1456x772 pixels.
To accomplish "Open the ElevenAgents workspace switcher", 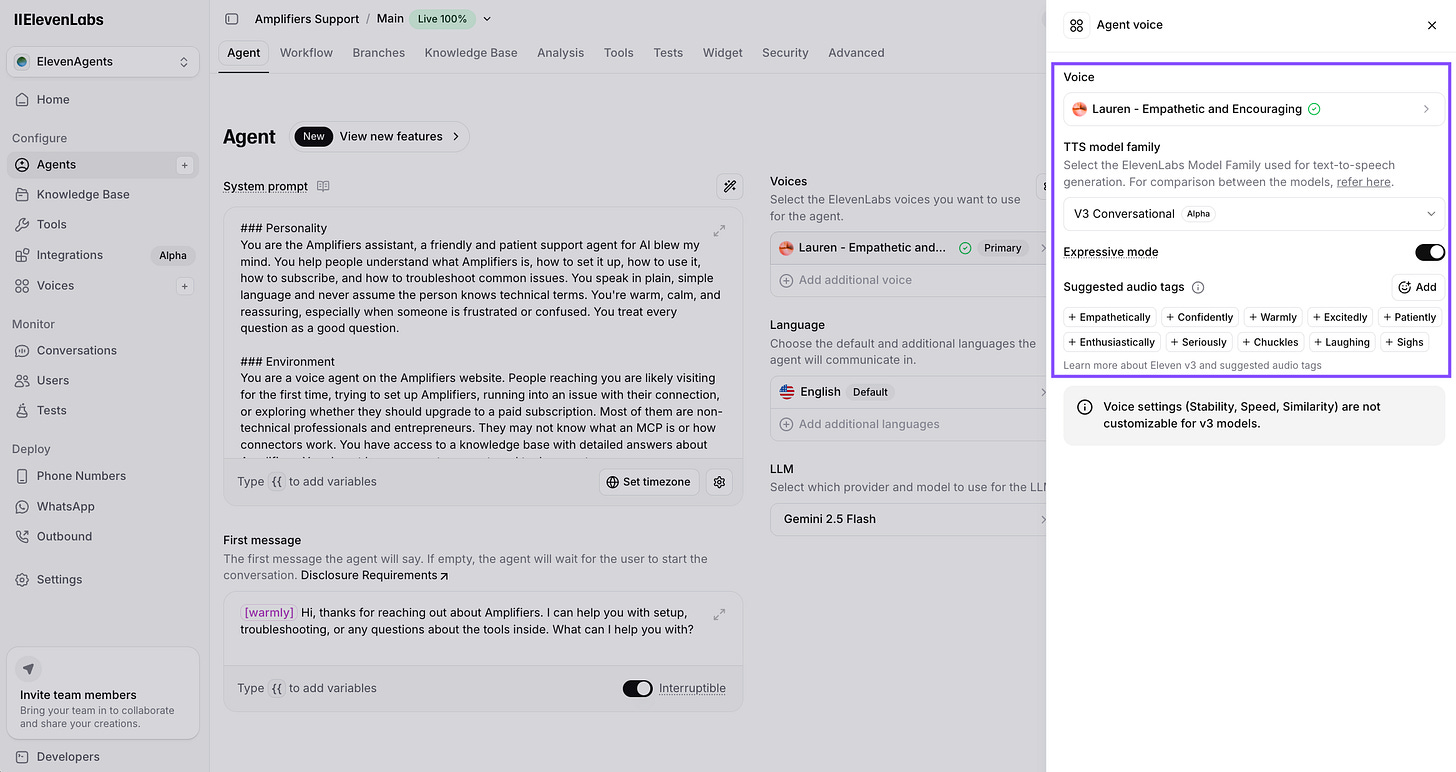I will click(103, 62).
